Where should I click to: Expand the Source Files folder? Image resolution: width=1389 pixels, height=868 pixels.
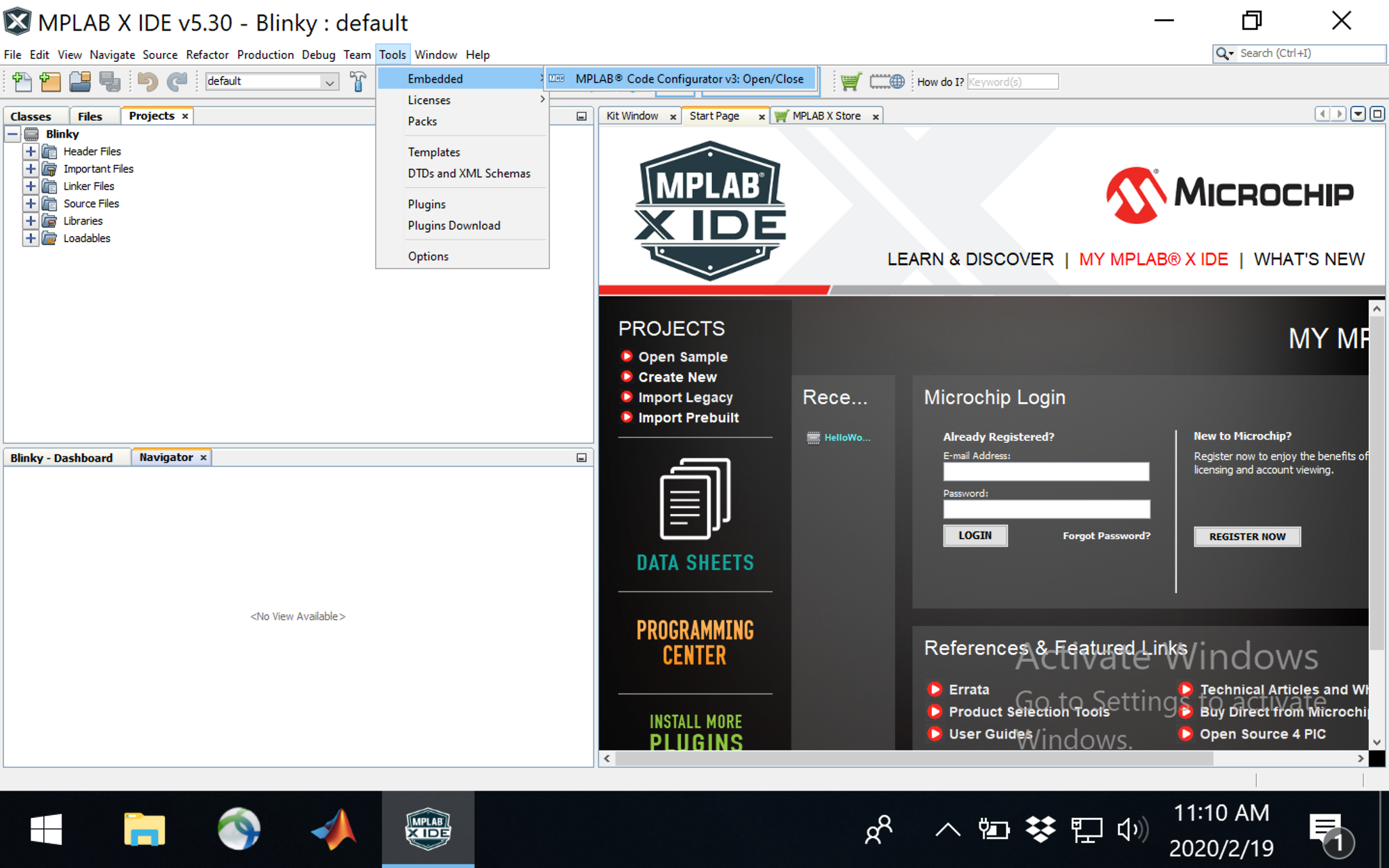coord(31,203)
